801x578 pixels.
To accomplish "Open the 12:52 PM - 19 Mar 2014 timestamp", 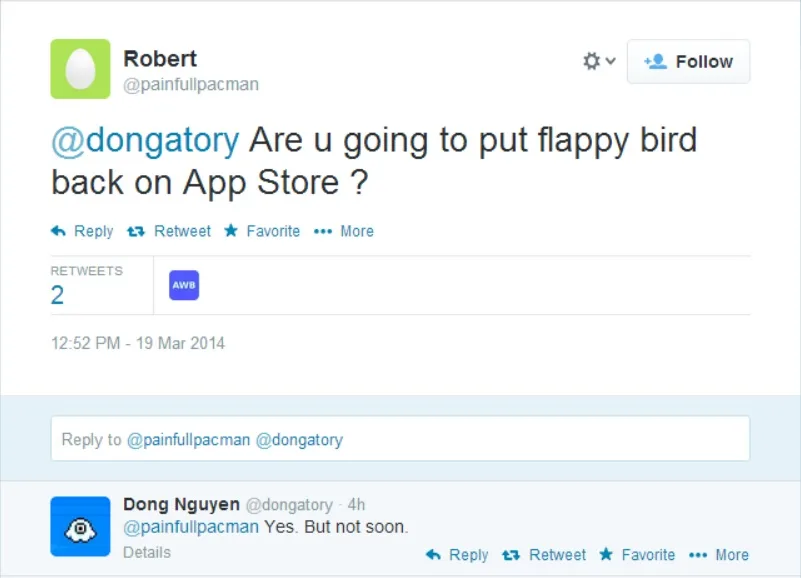I will click(x=137, y=343).
